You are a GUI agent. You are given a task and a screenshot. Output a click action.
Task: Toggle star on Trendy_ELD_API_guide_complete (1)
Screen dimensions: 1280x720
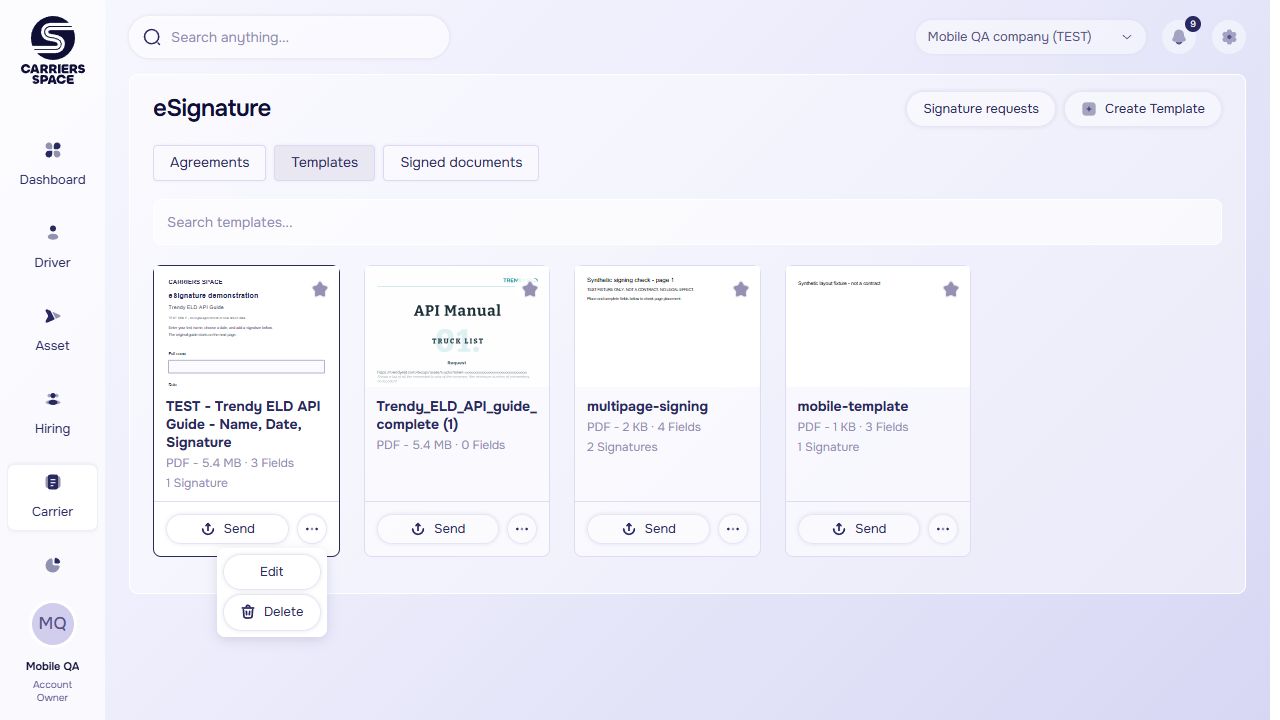(530, 289)
